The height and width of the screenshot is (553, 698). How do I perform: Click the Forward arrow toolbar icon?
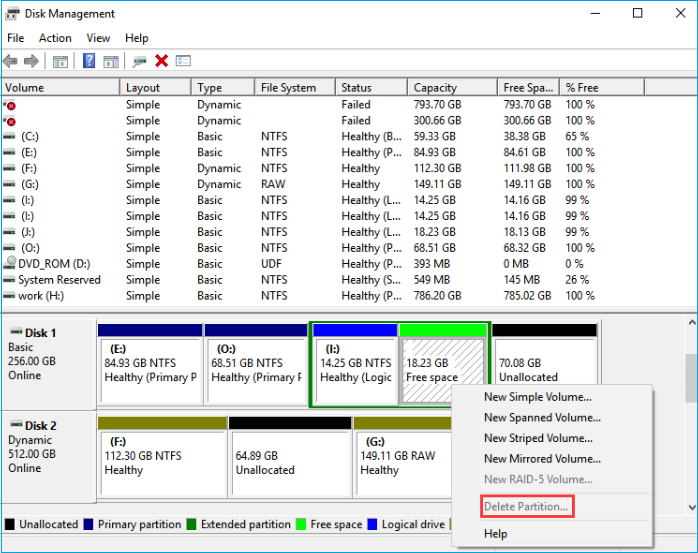click(x=31, y=61)
